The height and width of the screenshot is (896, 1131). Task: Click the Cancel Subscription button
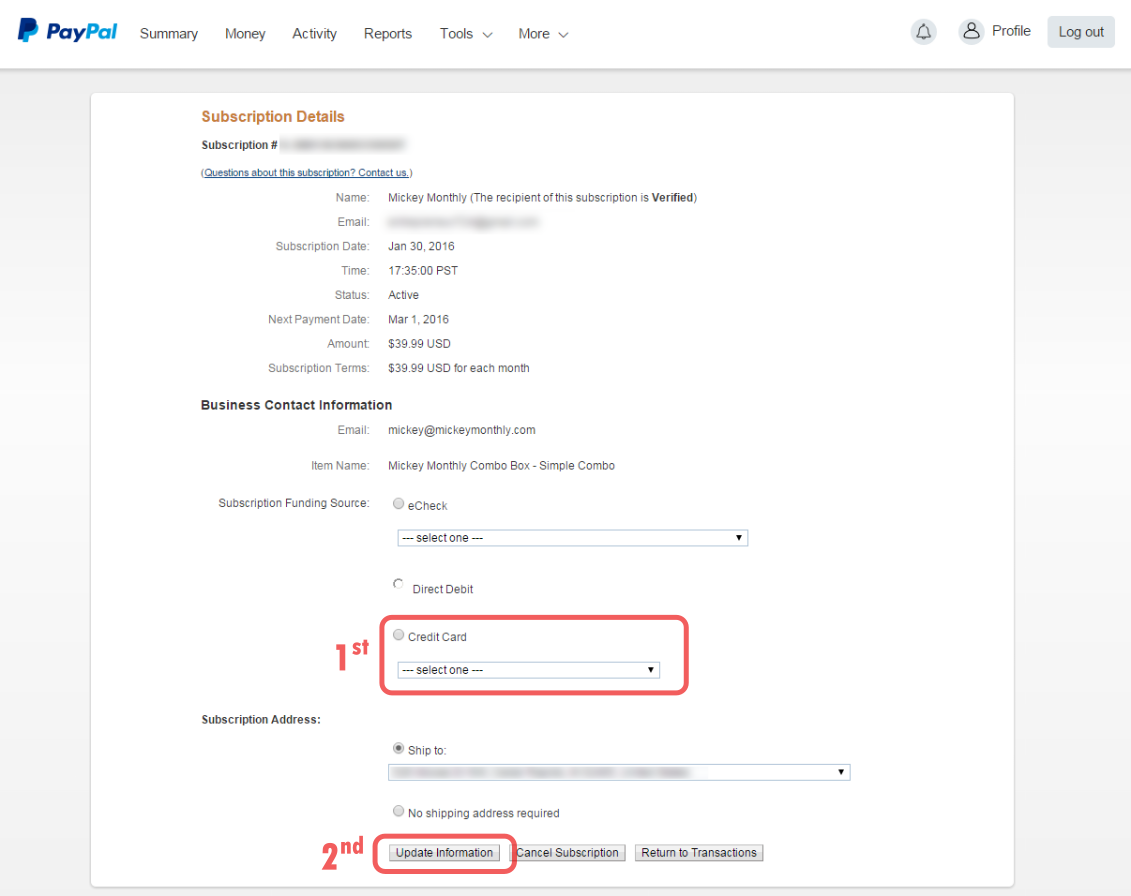point(568,853)
